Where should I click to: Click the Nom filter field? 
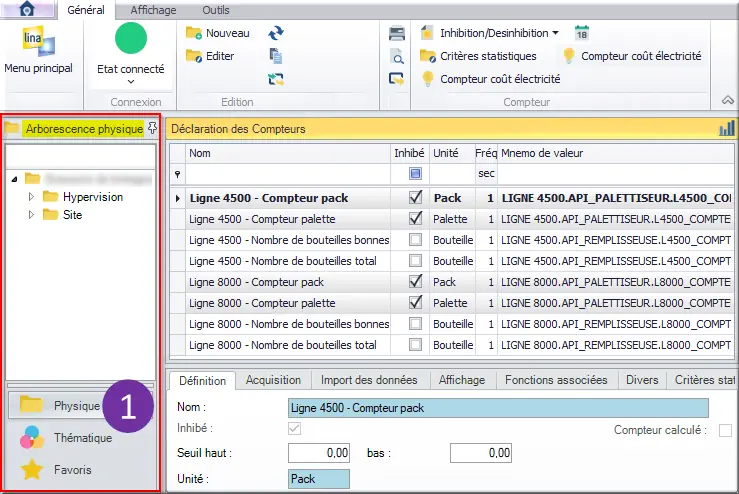[288, 173]
